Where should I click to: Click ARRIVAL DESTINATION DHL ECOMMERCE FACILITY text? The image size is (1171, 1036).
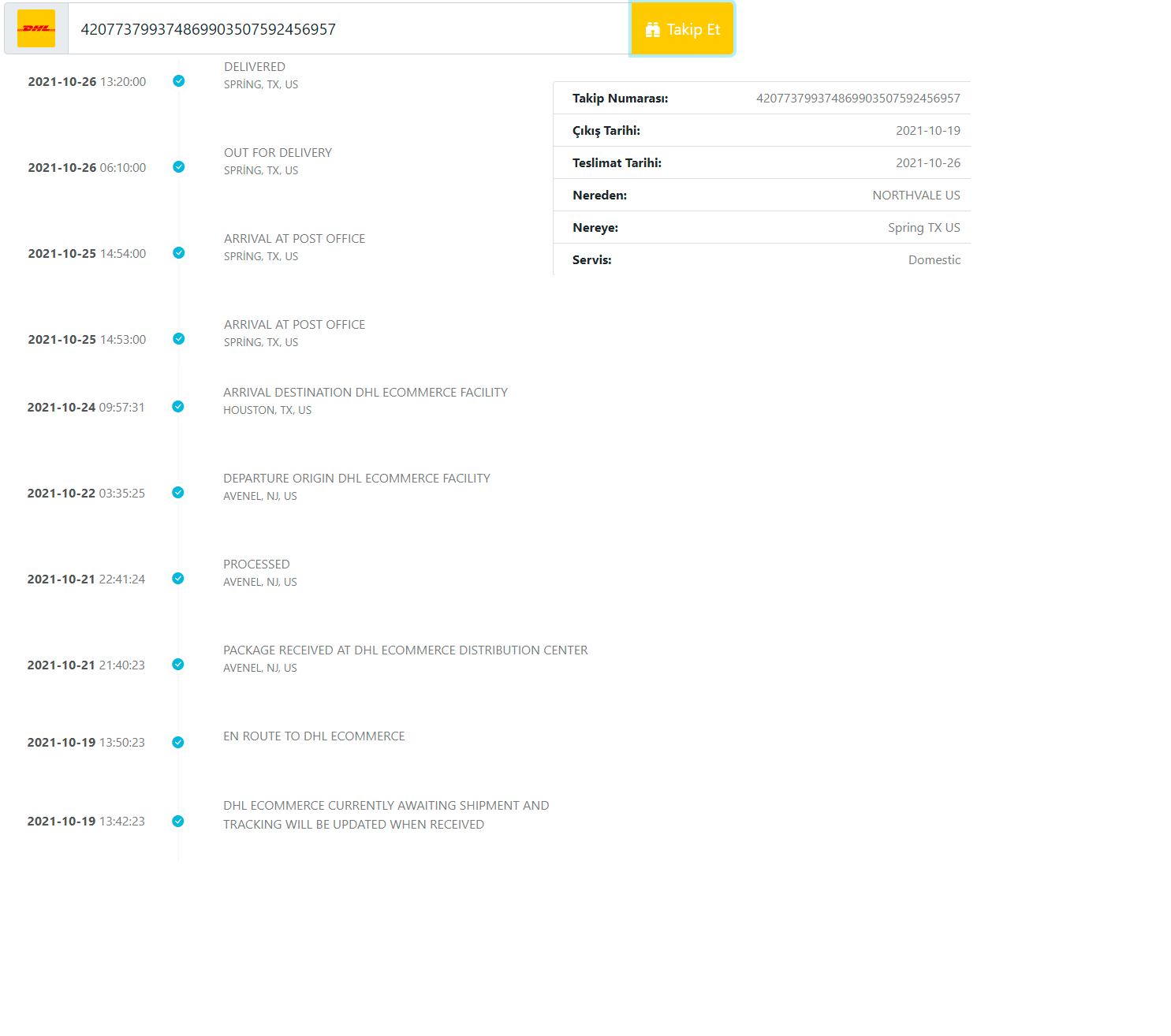pyautogui.click(x=365, y=393)
